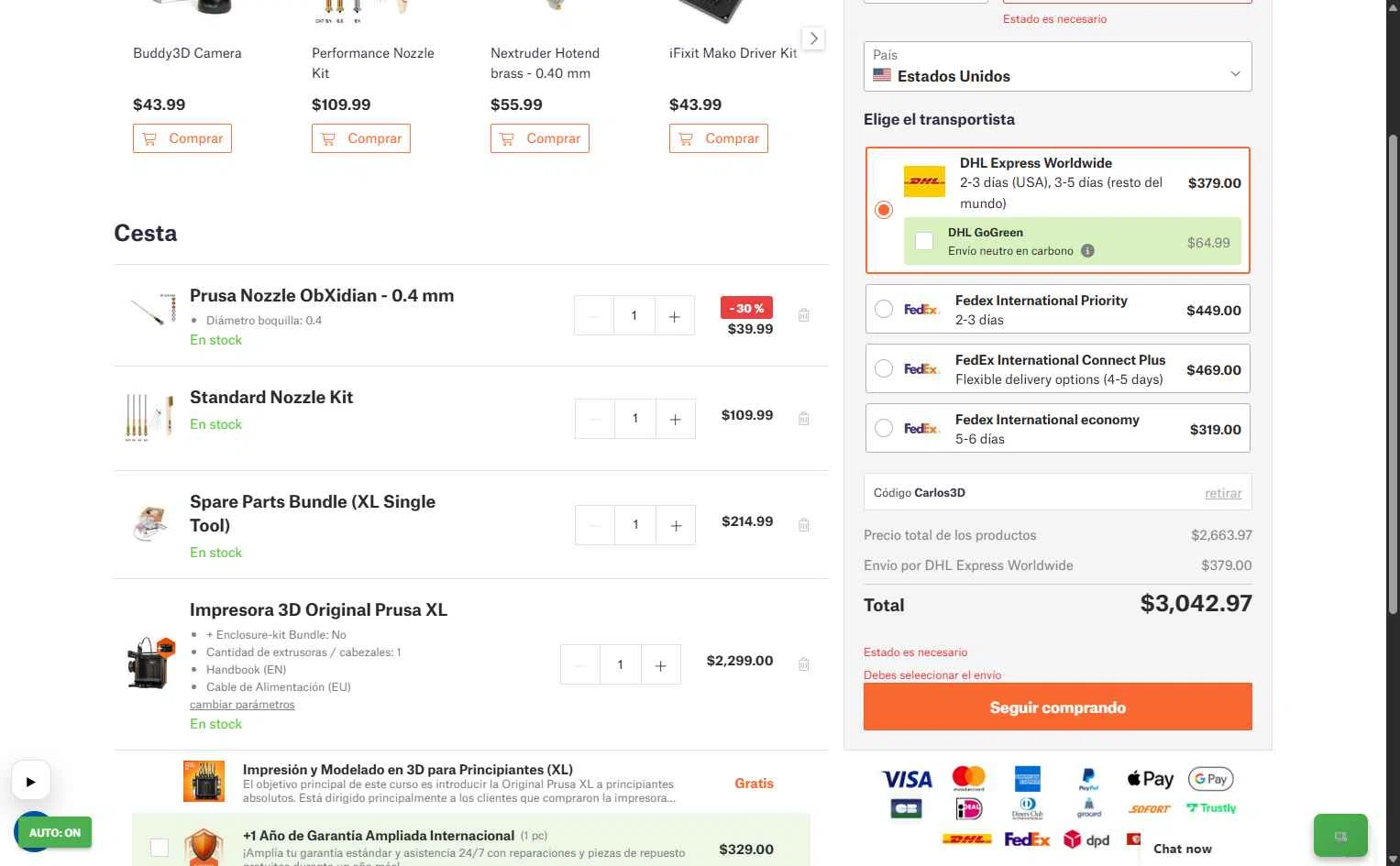
Task: Add one more Standard Nozzle Kit
Action: (675, 419)
